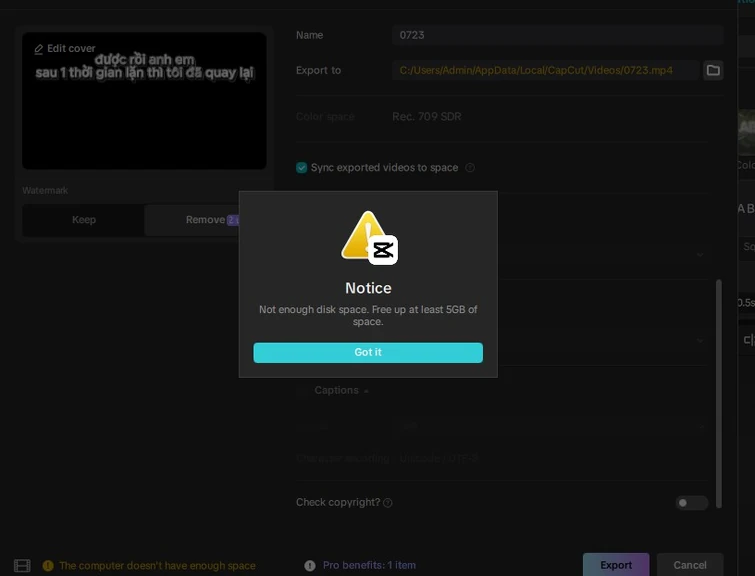Click 'The computer doesn't have enough space' text
Viewport: 755px width, 576px height.
(x=157, y=565)
